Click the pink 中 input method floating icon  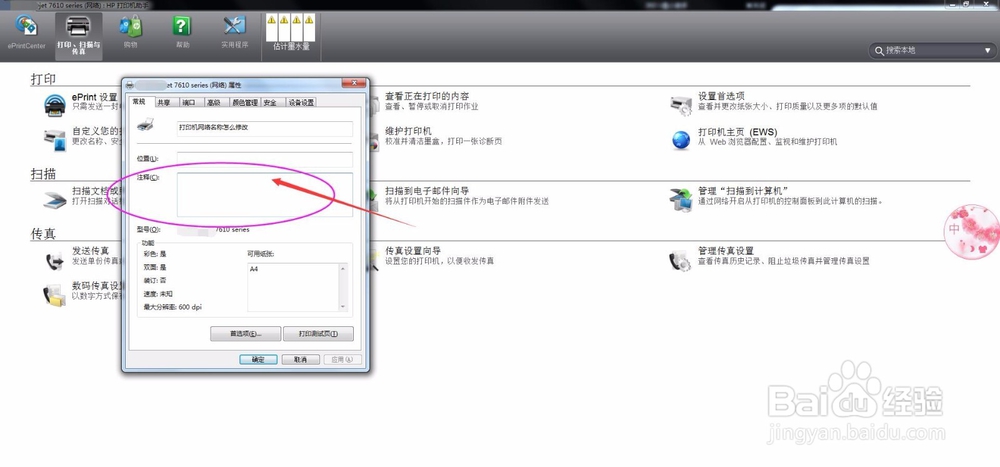coord(971,232)
